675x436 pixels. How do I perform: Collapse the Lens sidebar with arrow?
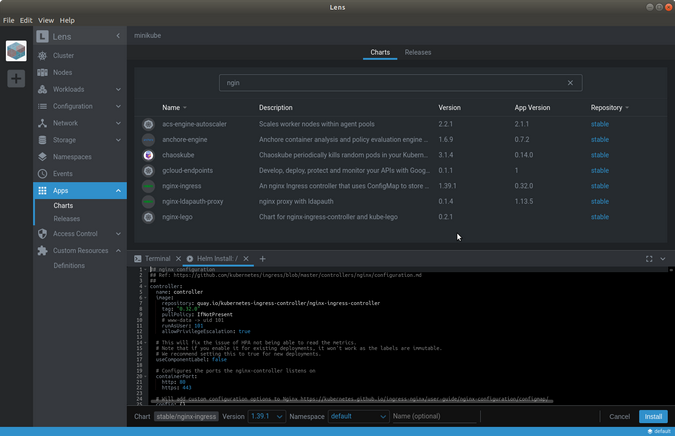pyautogui.click(x=118, y=36)
